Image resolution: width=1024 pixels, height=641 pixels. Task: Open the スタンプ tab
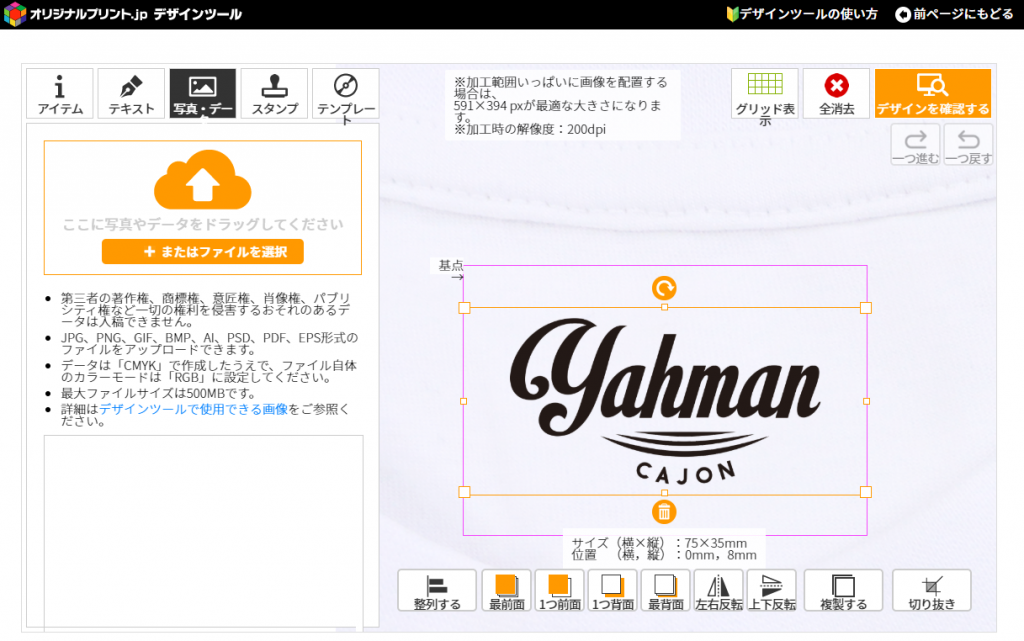click(274, 93)
